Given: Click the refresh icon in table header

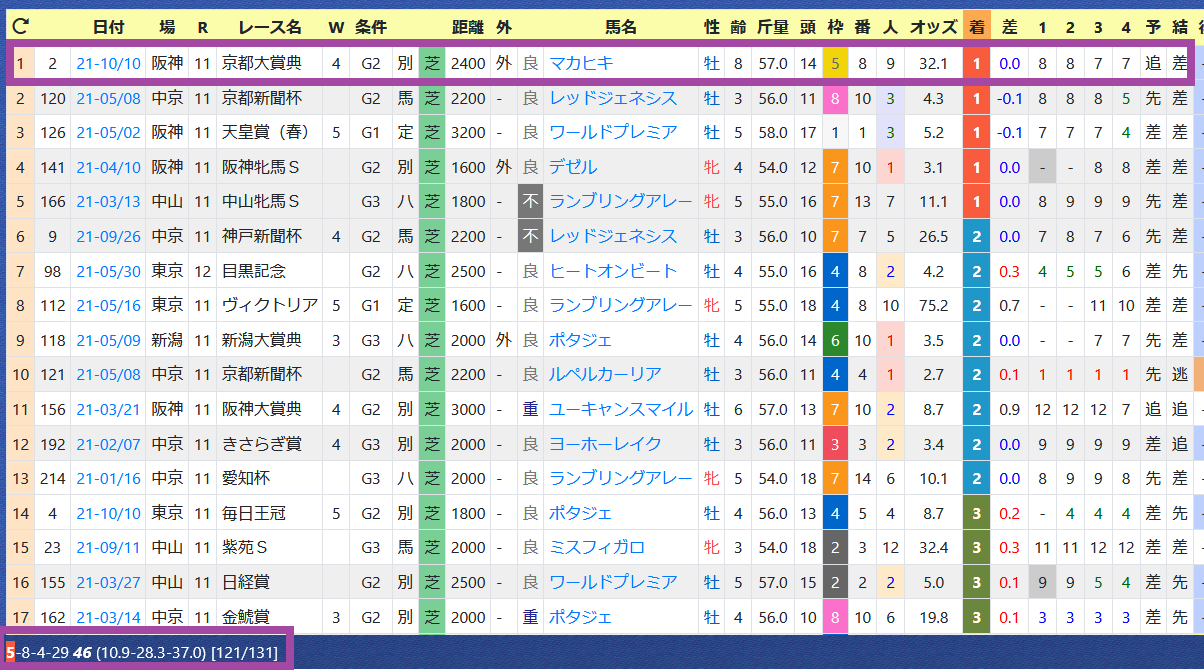Looking at the screenshot, I should pyautogui.click(x=19, y=27).
